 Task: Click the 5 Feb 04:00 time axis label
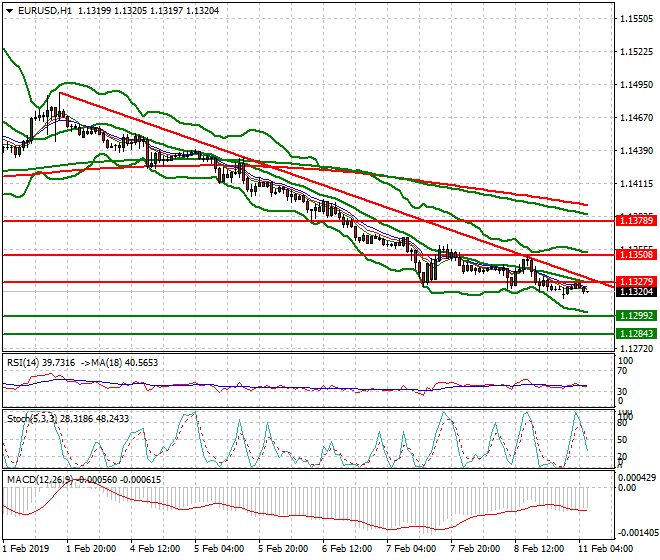click(x=218, y=549)
